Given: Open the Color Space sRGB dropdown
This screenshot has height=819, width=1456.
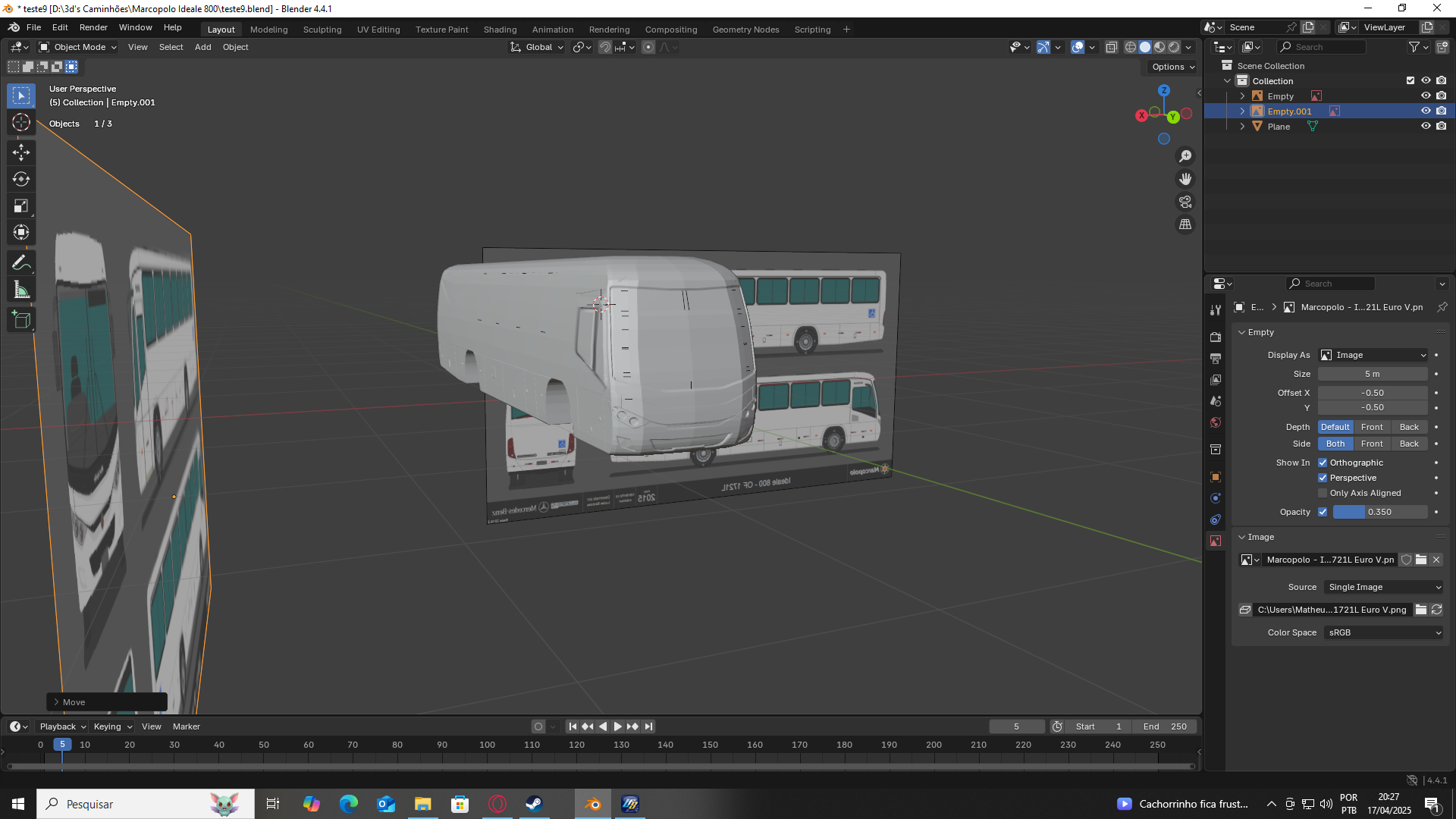Looking at the screenshot, I should tap(1384, 632).
